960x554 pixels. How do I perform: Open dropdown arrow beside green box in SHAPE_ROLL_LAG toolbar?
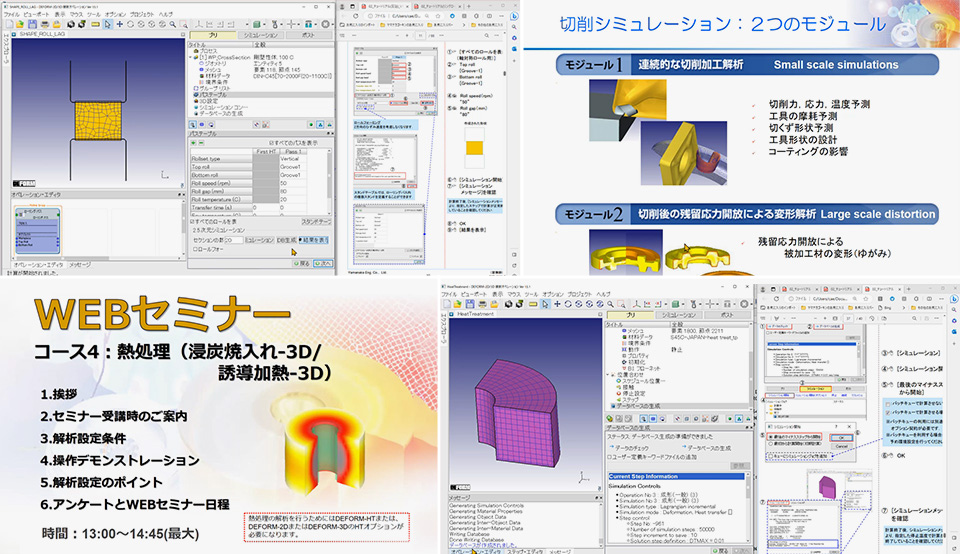coord(264,24)
